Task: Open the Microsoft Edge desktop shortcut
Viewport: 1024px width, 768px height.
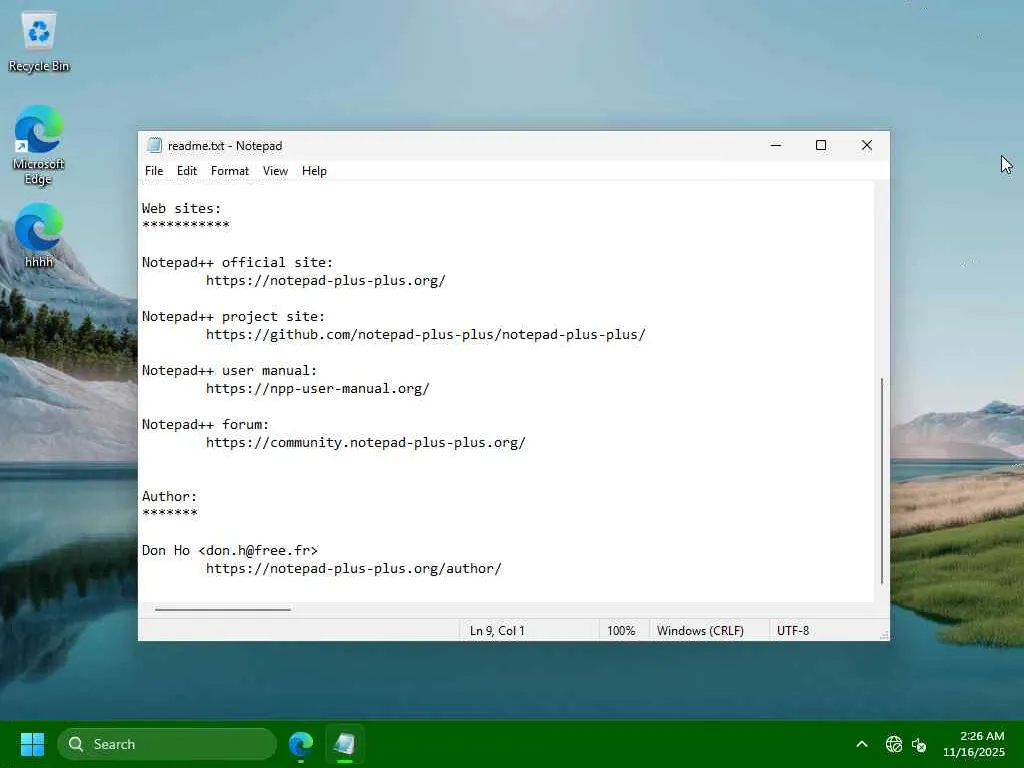Action: click(x=39, y=145)
